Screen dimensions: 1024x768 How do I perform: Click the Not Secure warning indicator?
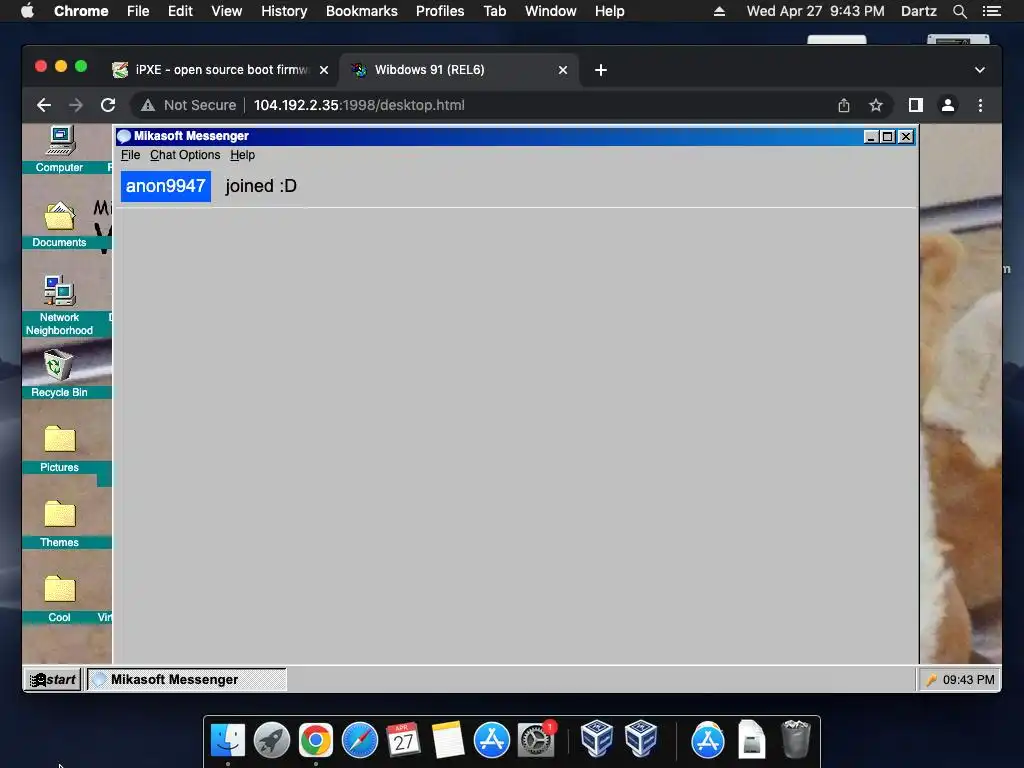(188, 105)
